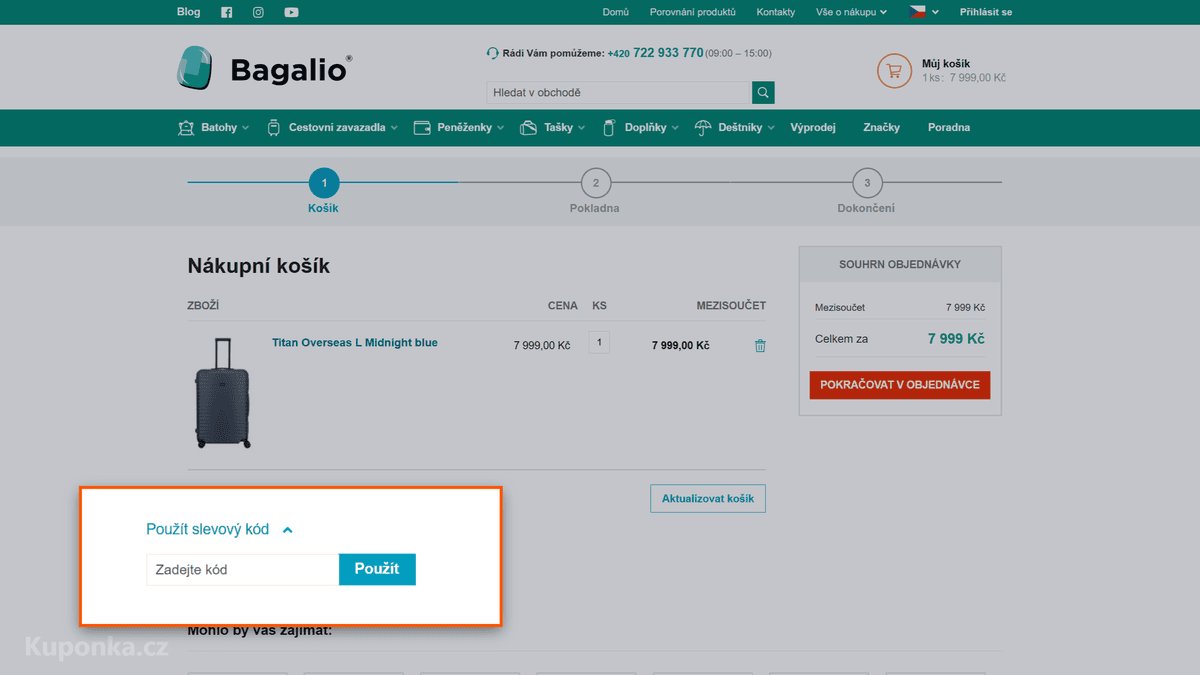This screenshot has width=1200, height=675.
Task: Click the quantity field showing 1
Action: click(599, 343)
